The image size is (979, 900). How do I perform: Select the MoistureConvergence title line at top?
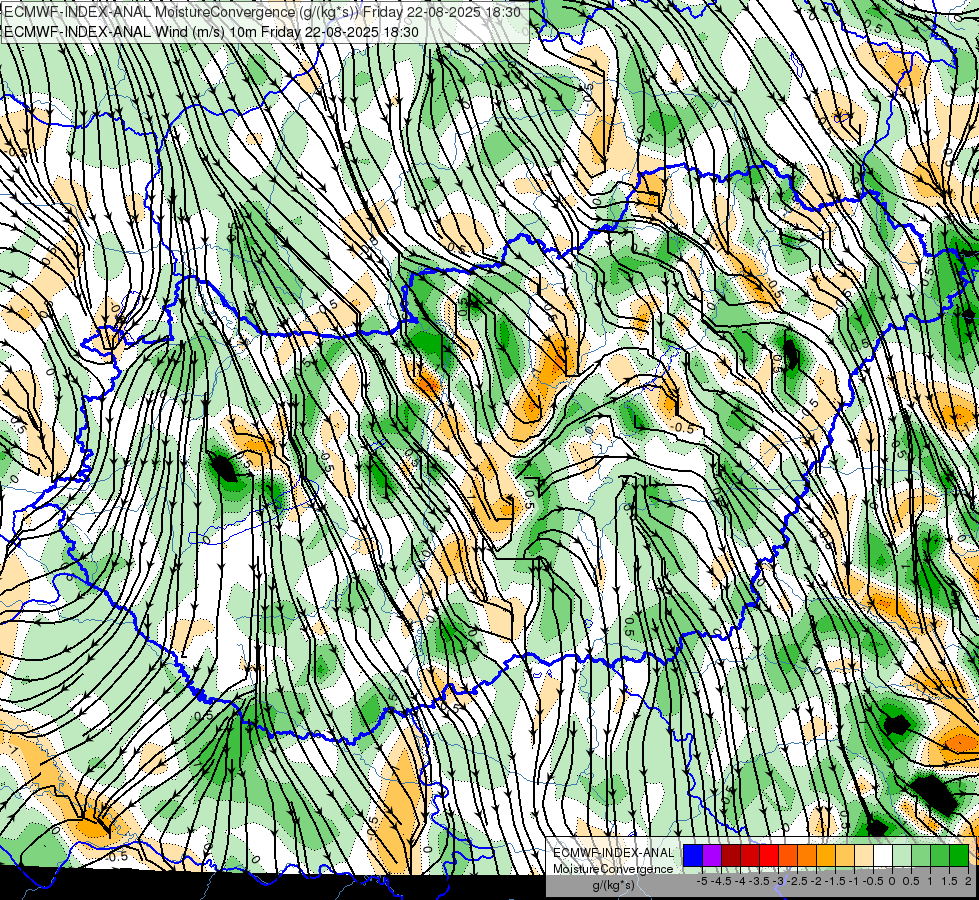point(262,12)
